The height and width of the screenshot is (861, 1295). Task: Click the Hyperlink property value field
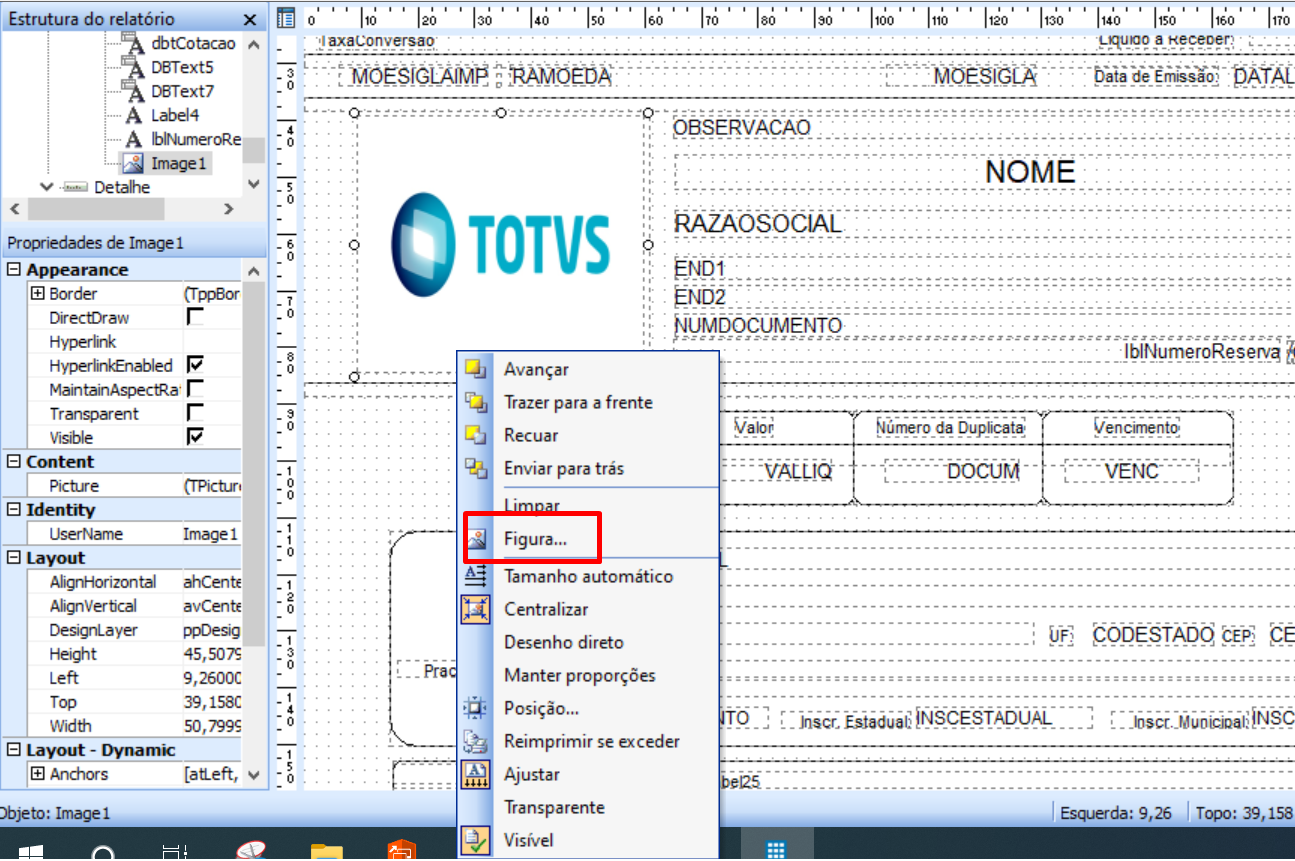212,341
